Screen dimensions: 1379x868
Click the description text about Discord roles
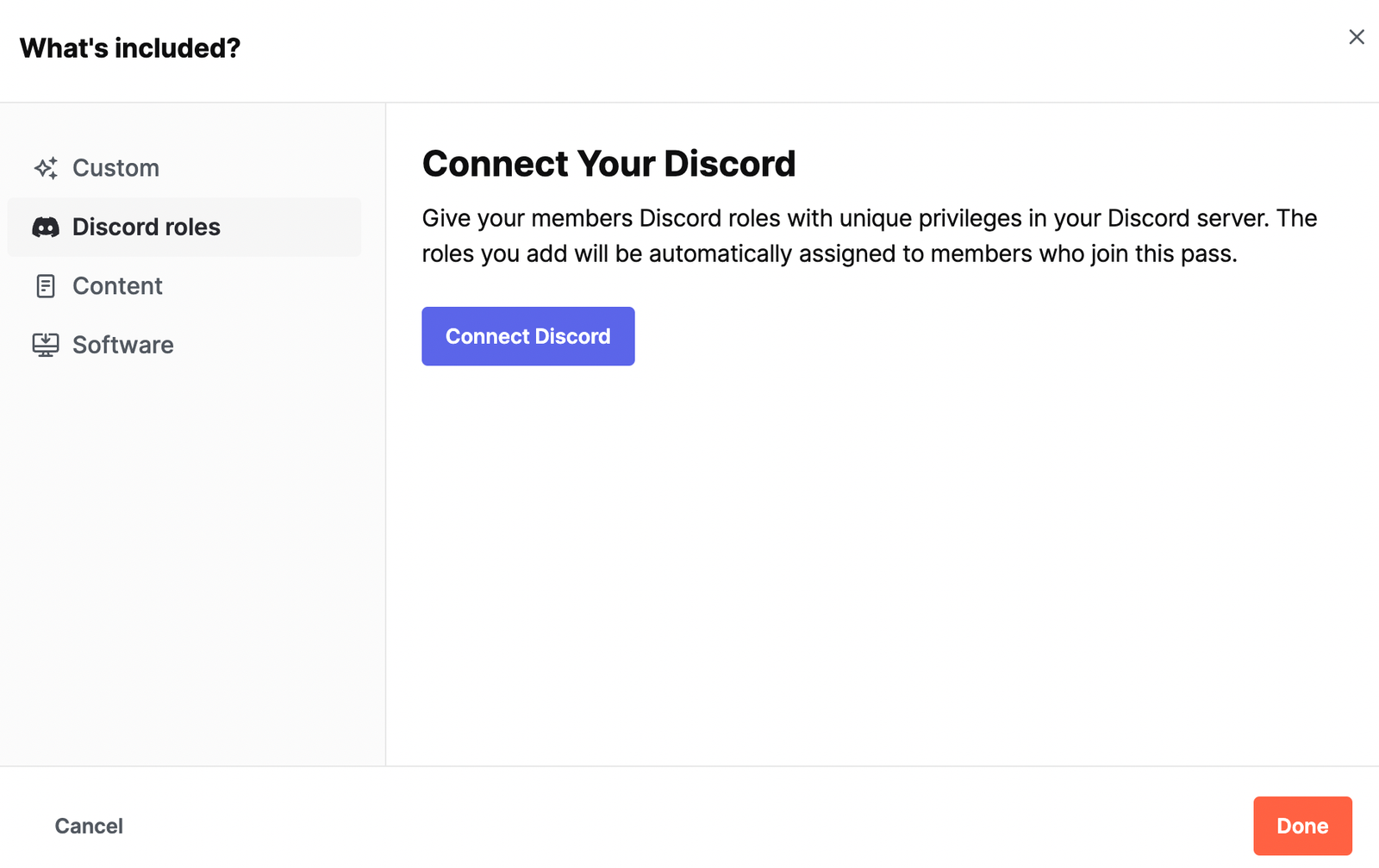(869, 235)
